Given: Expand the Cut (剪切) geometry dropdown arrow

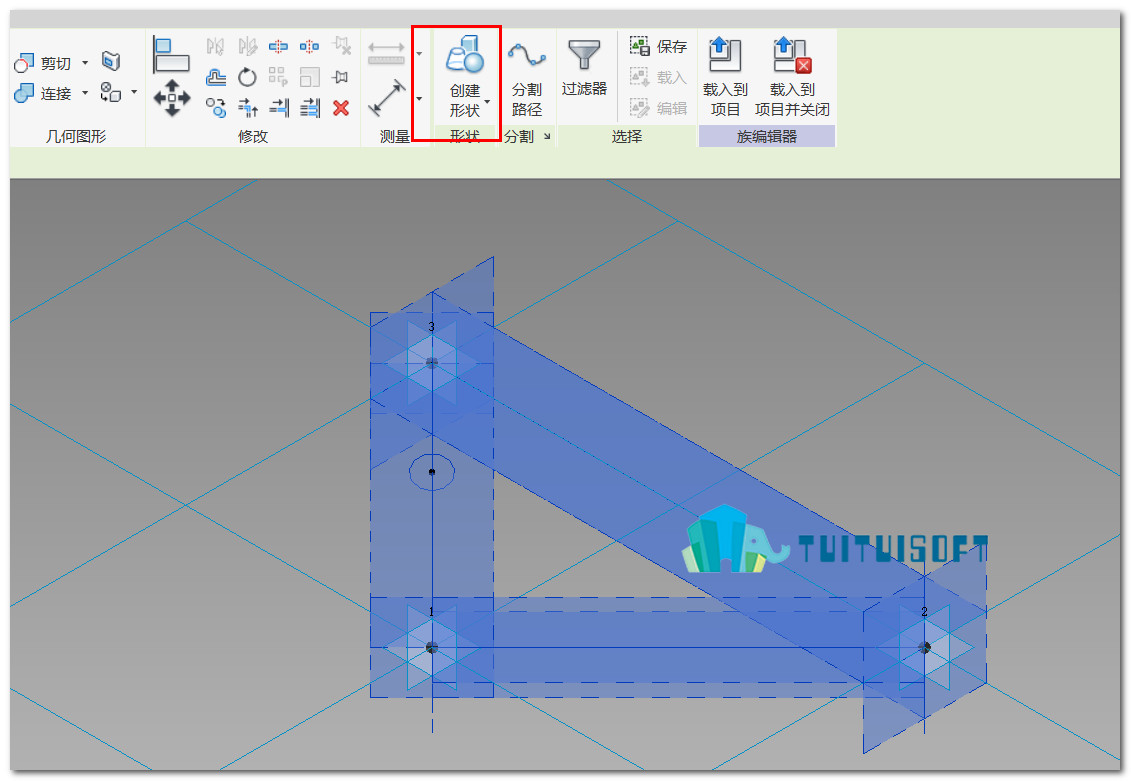Looking at the screenshot, I should [x=85, y=63].
